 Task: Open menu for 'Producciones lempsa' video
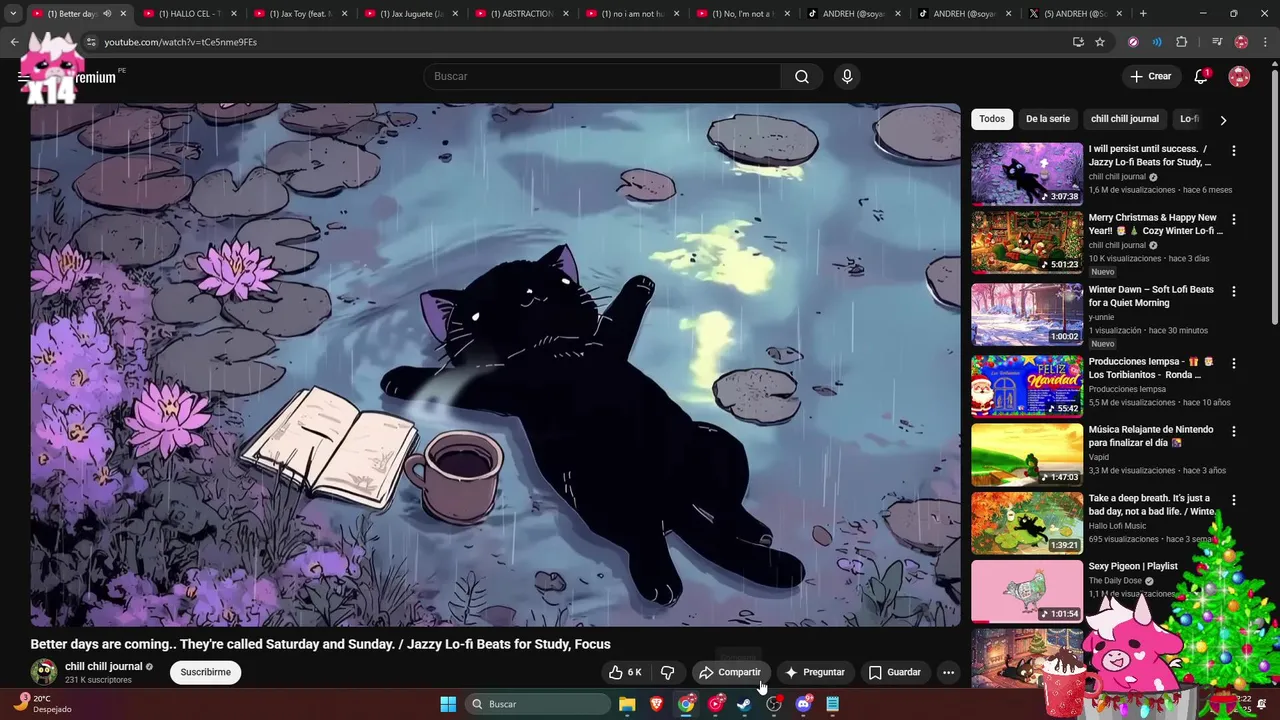pos(1233,363)
